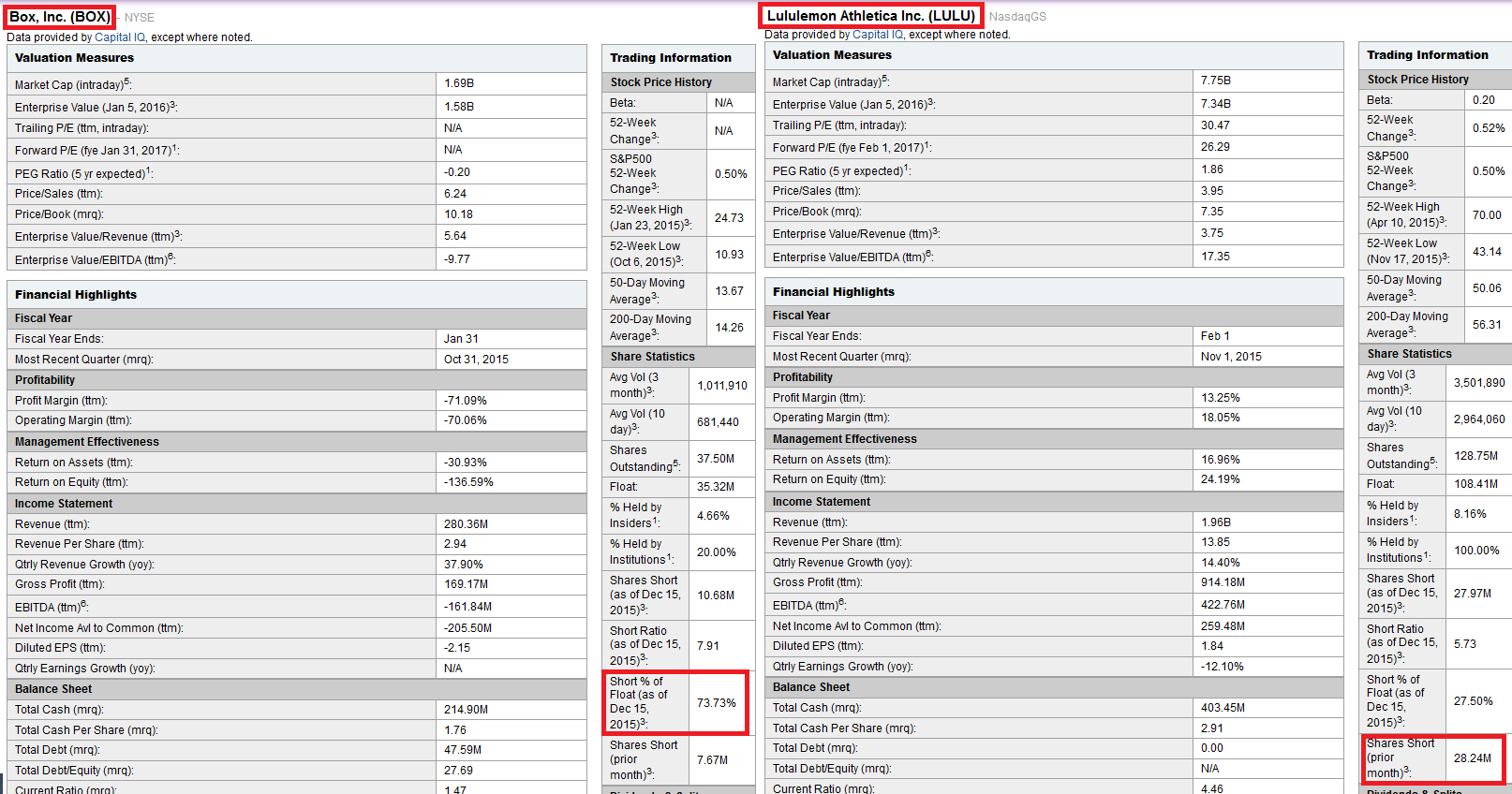Click Lululemon enterprise value '7.34B'
1512x794 pixels.
[1216, 104]
